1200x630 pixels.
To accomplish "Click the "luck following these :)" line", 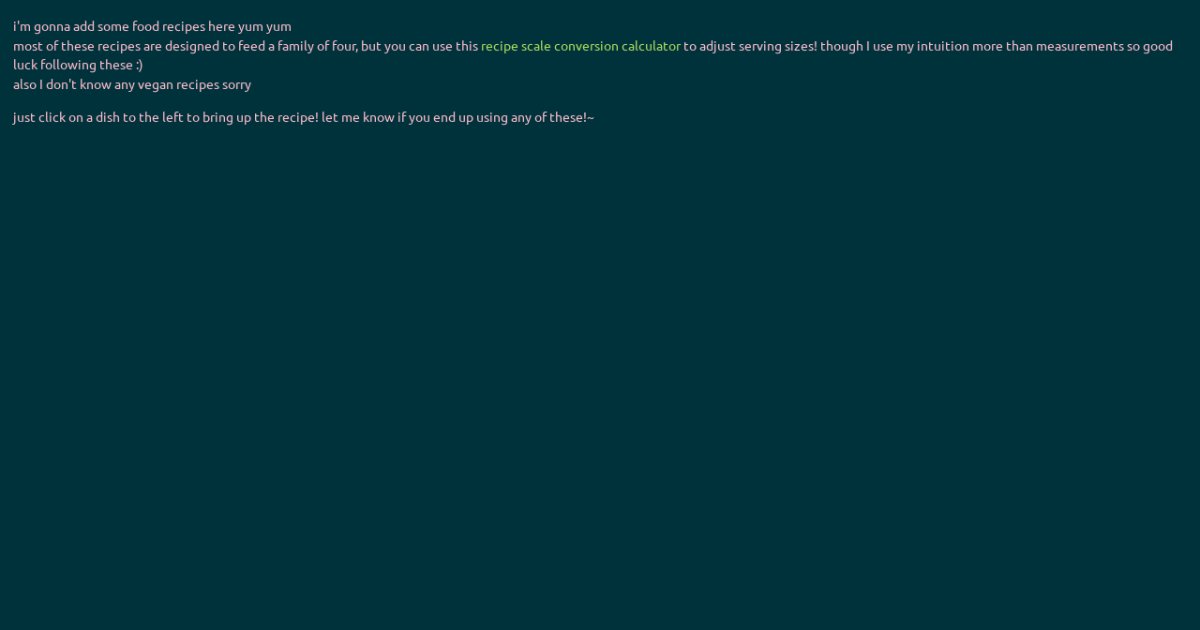I will pos(78,65).
